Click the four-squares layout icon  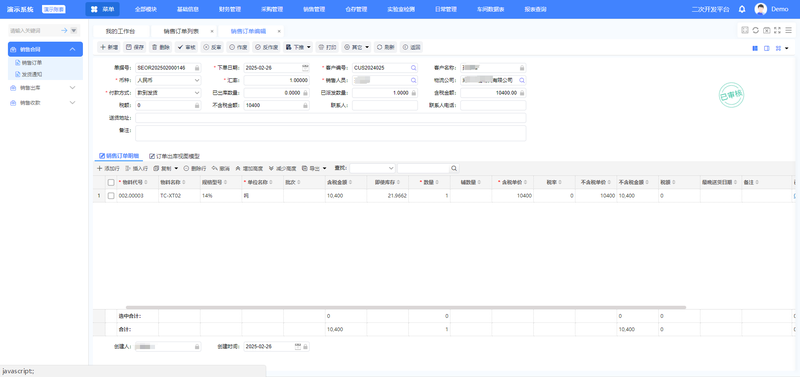(x=779, y=48)
